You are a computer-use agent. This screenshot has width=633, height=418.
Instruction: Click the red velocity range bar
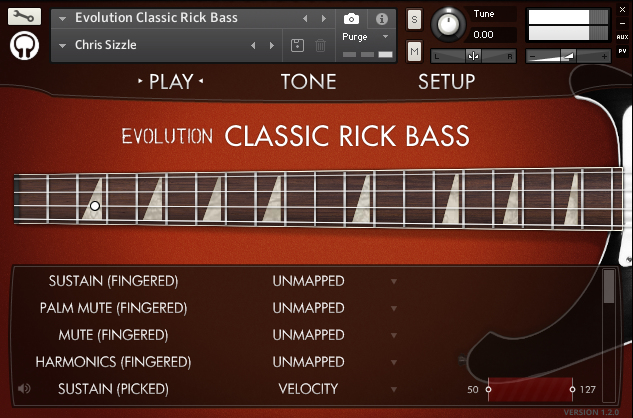(530, 389)
